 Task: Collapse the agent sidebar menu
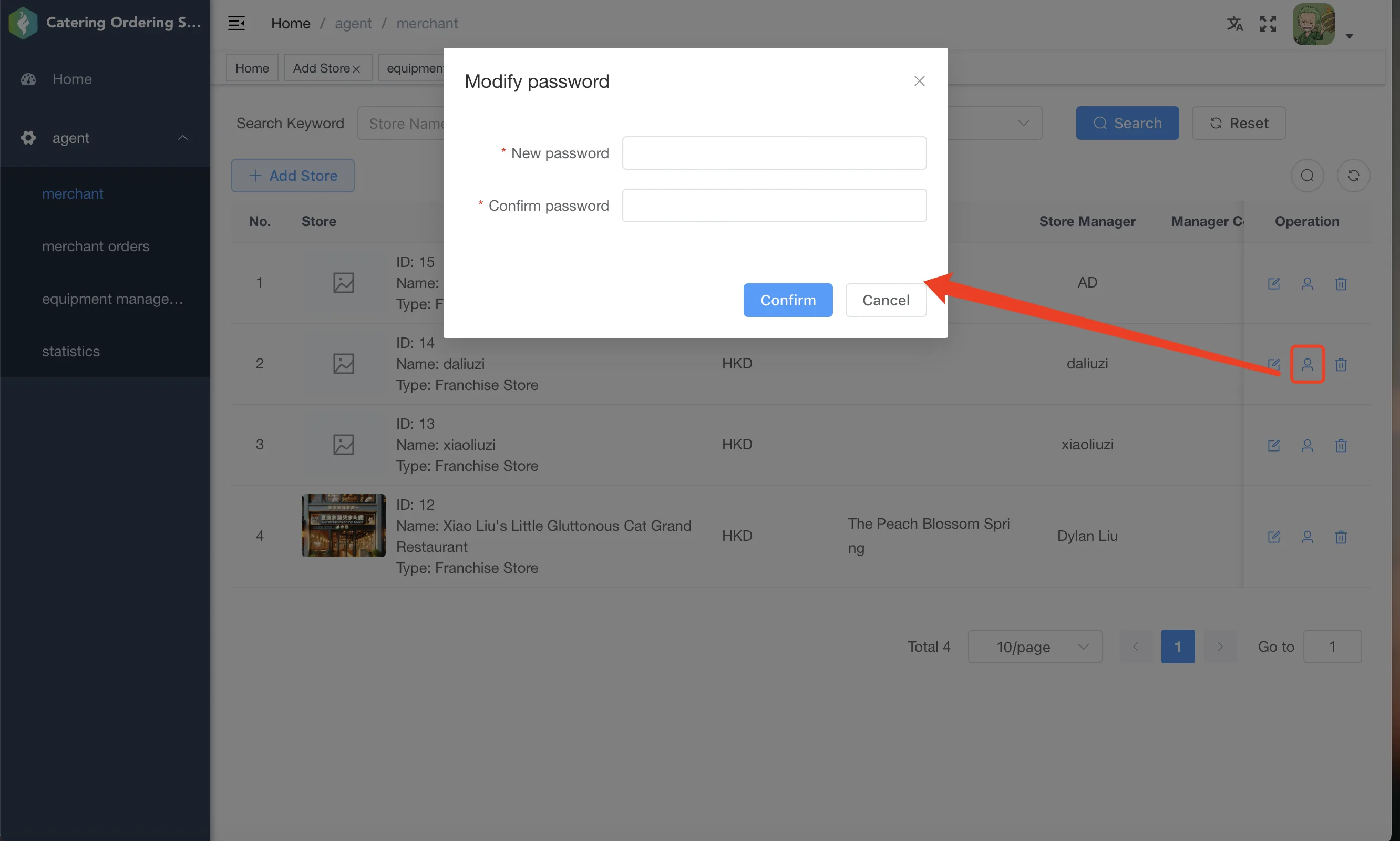(105, 138)
